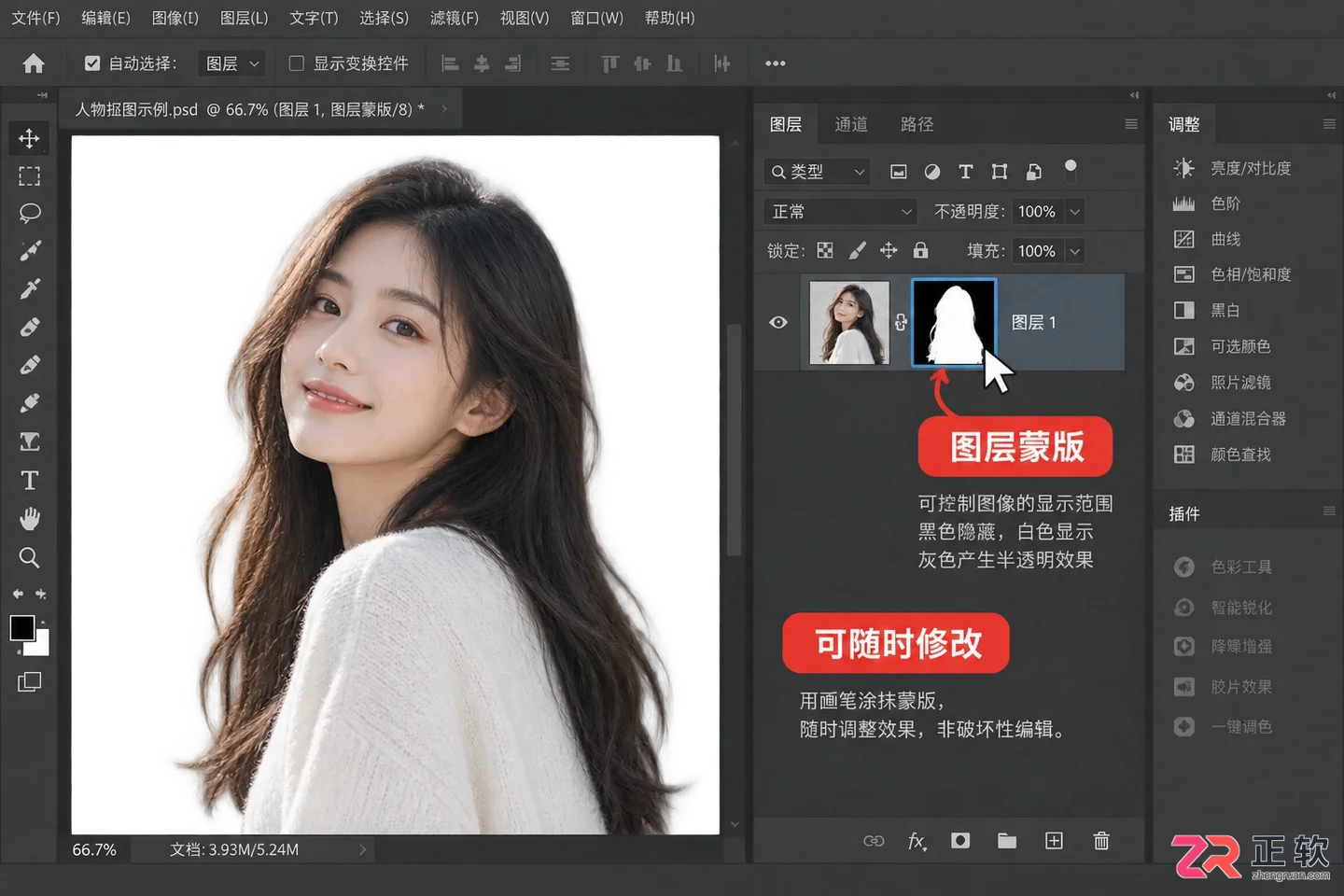
Task: Open the 正常 blend mode dropdown
Action: pyautogui.click(x=840, y=212)
